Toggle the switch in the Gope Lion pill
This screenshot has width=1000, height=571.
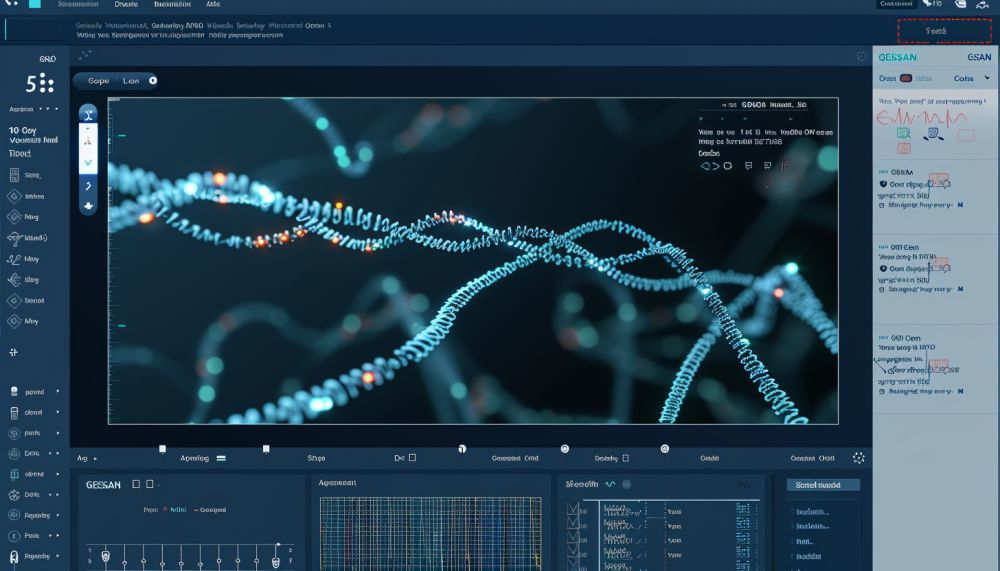(x=151, y=80)
